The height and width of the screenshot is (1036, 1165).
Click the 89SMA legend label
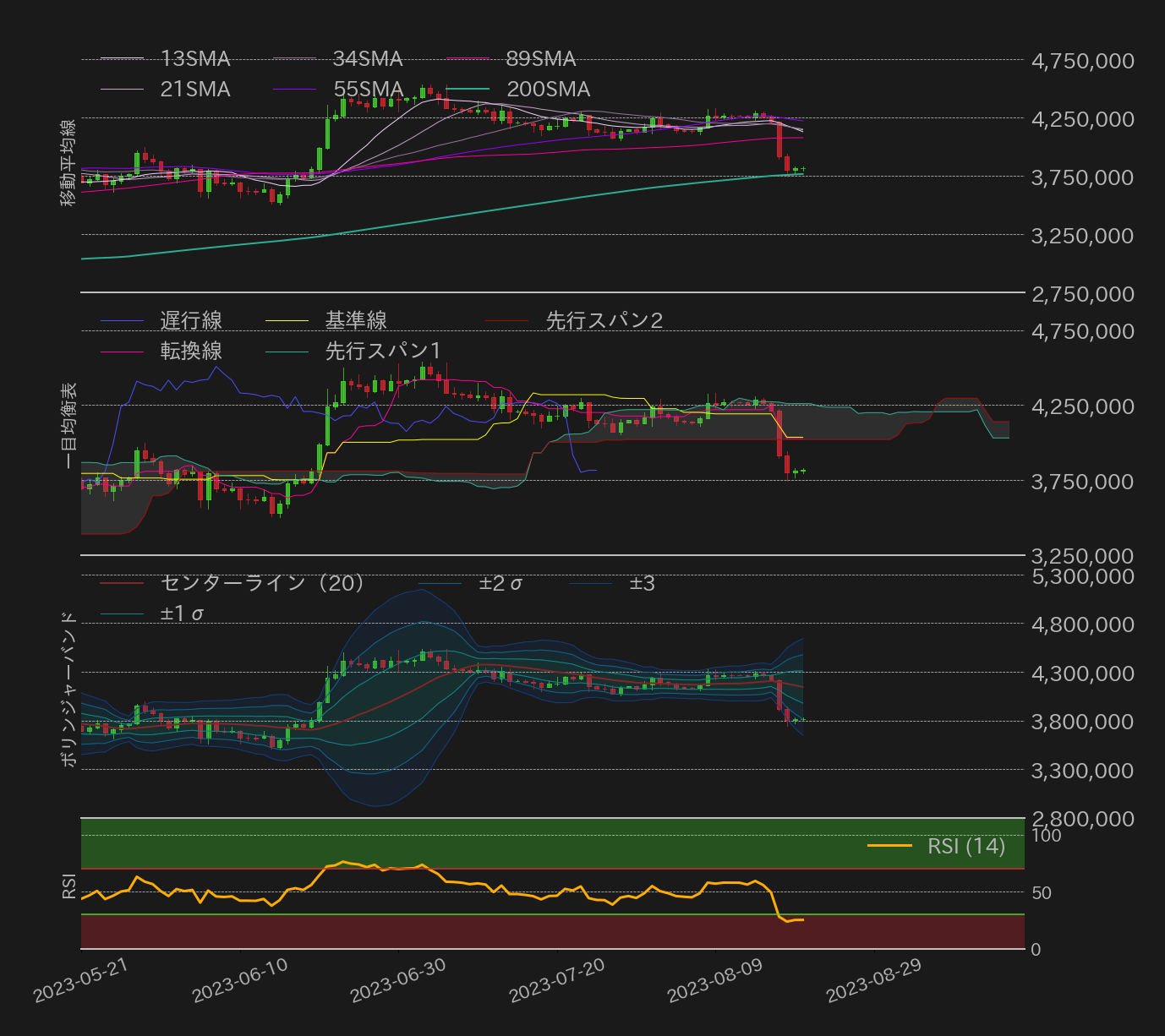coord(541,59)
